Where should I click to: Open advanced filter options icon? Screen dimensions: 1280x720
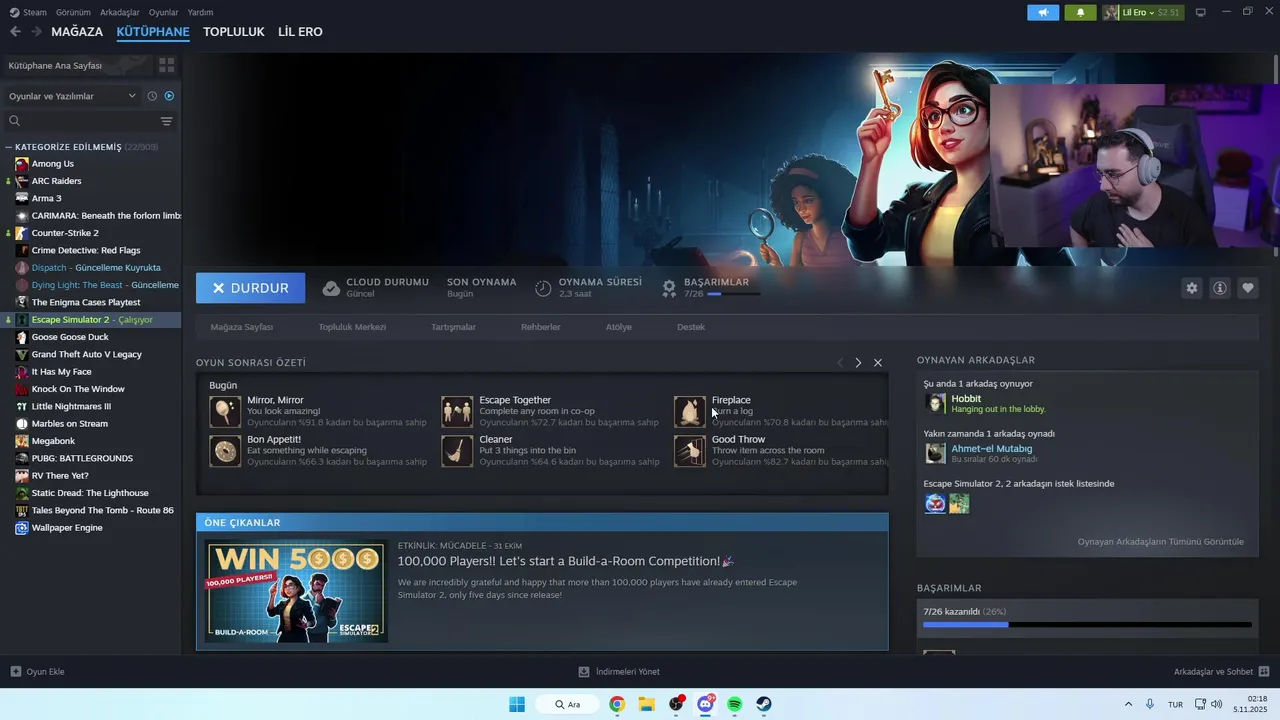(x=166, y=121)
